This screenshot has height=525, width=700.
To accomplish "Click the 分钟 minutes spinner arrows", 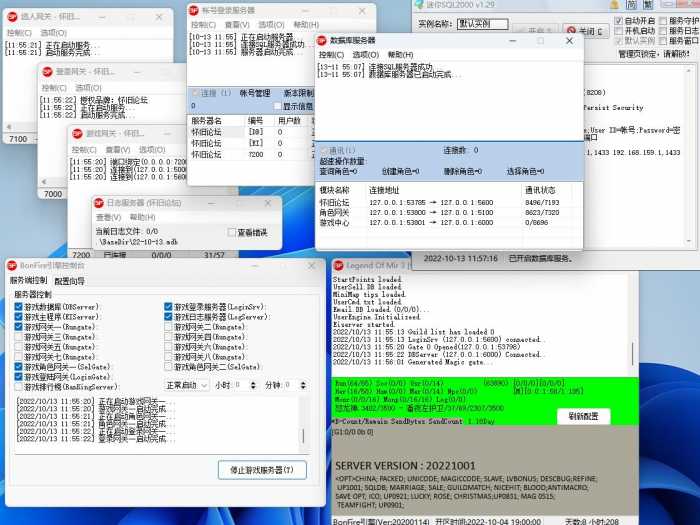I will [303, 385].
